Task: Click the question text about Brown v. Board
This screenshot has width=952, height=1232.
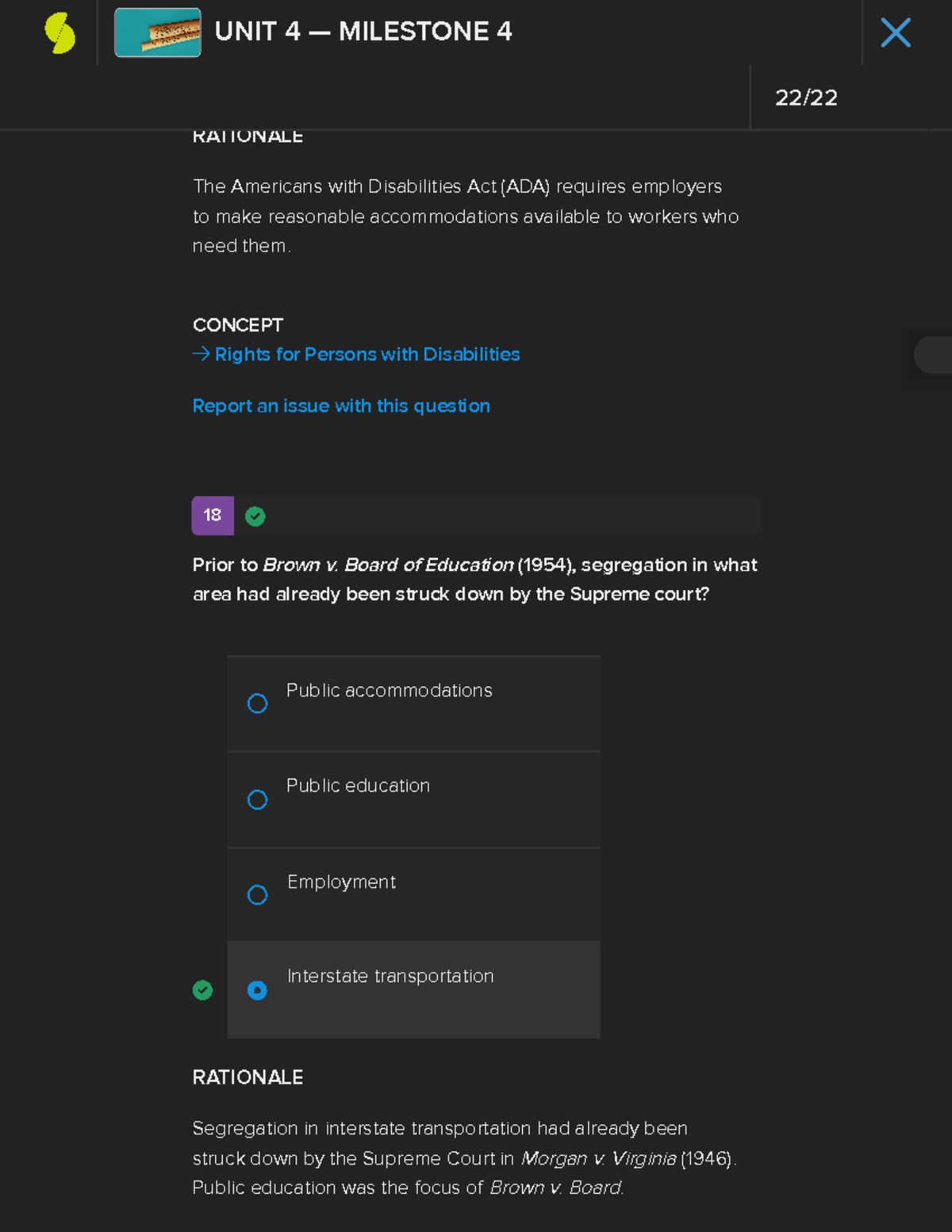Action: (x=474, y=579)
